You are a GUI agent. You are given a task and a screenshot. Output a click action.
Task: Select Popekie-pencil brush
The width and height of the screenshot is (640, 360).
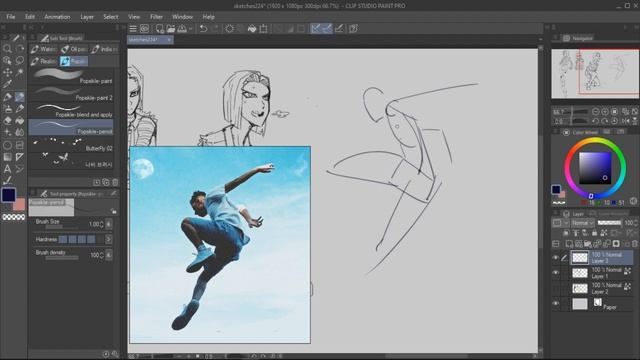pos(71,127)
